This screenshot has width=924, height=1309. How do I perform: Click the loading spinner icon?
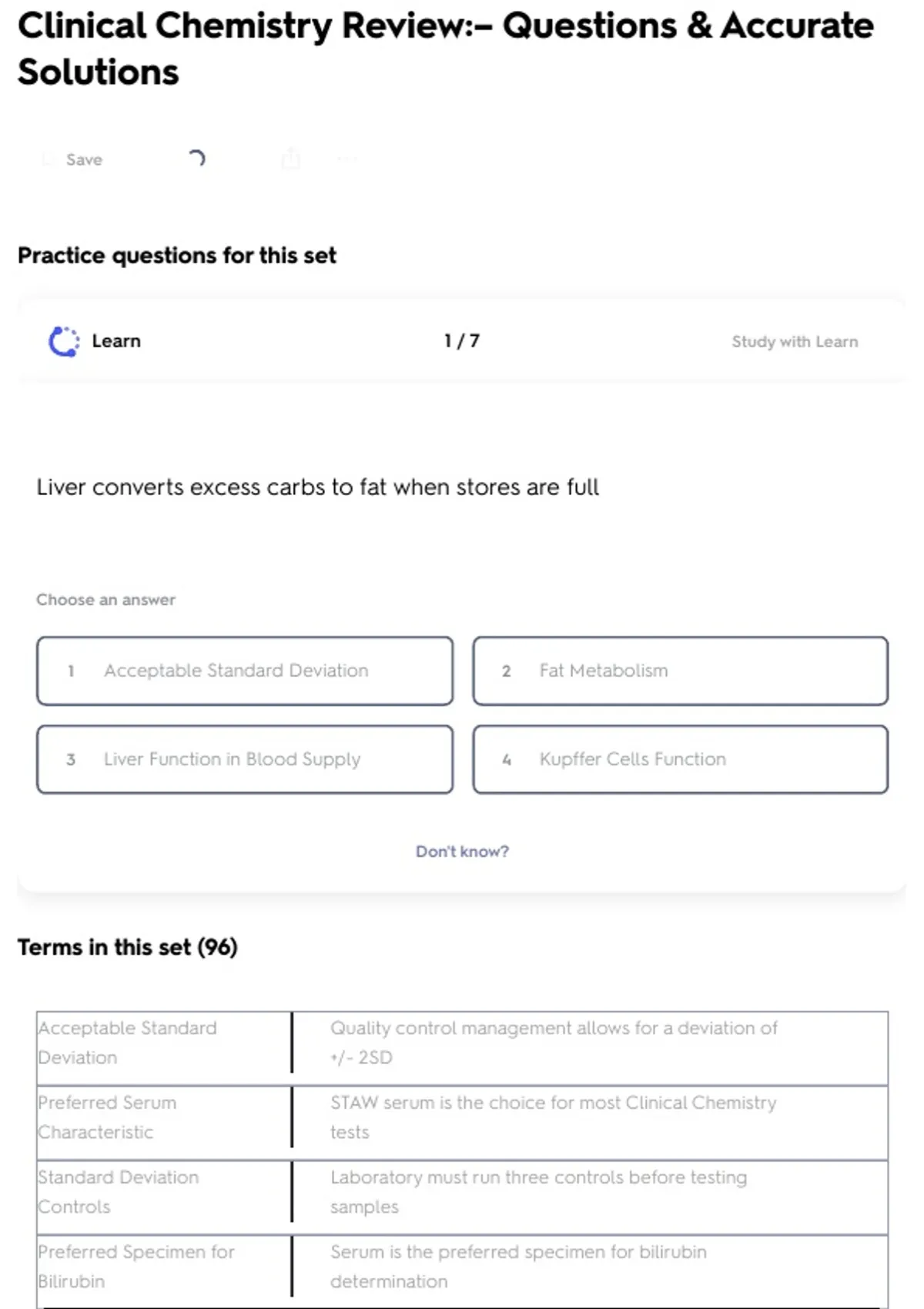point(196,159)
